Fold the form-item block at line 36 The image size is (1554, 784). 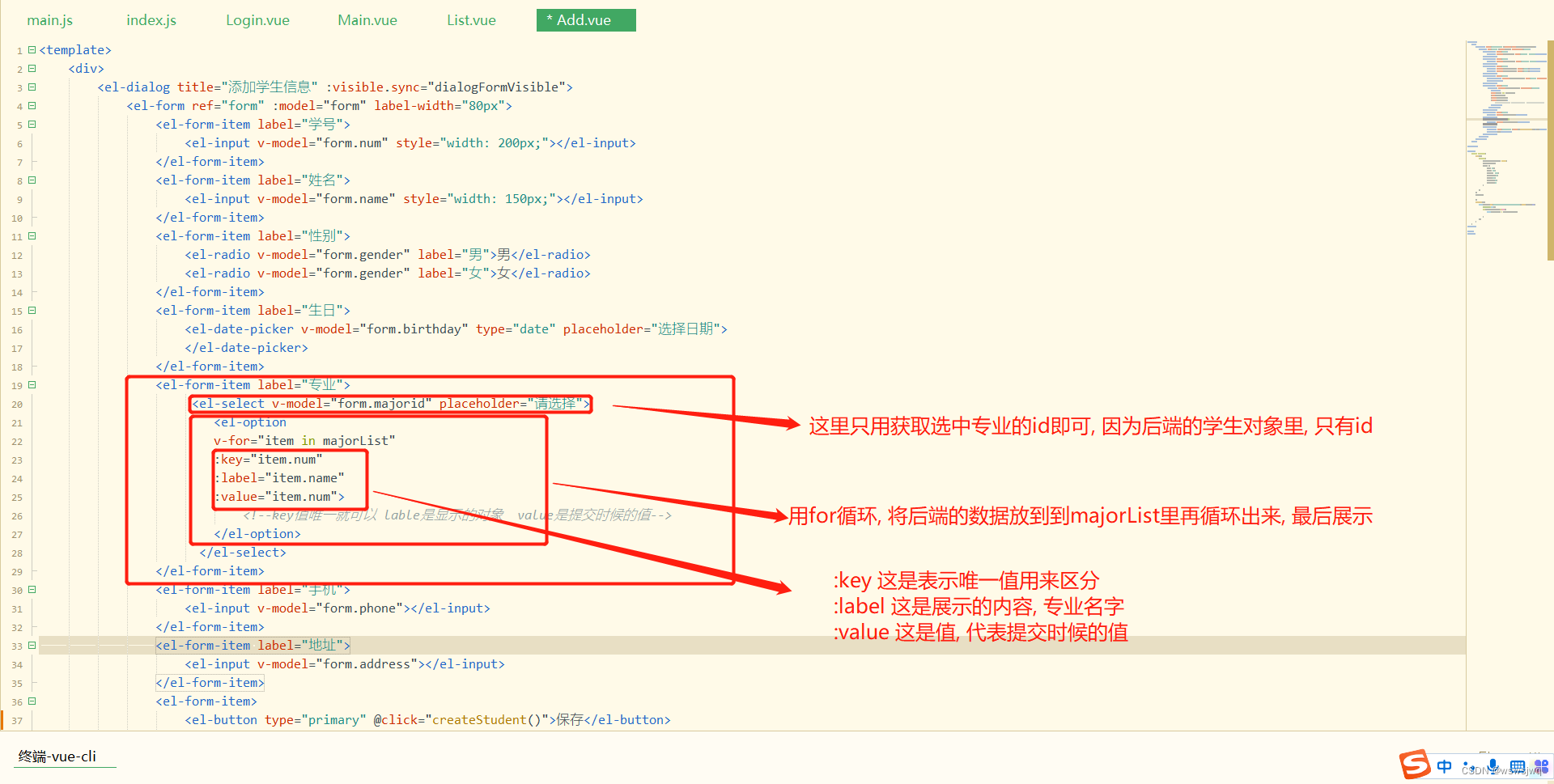pos(32,701)
